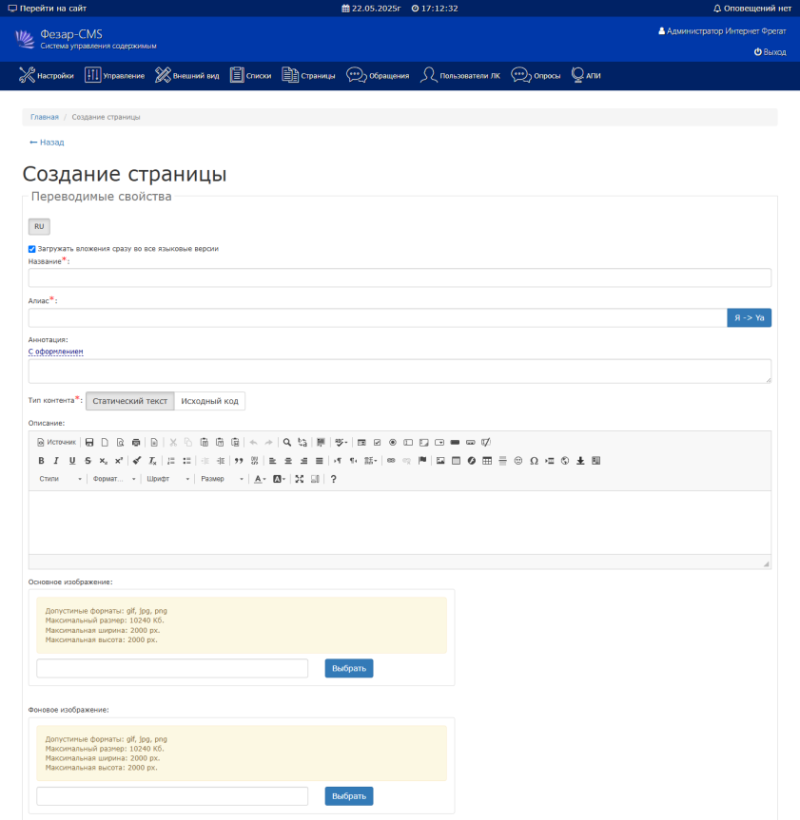The width and height of the screenshot is (800, 820).
Task: Insert image using editor toolbar icon
Action: 440,461
